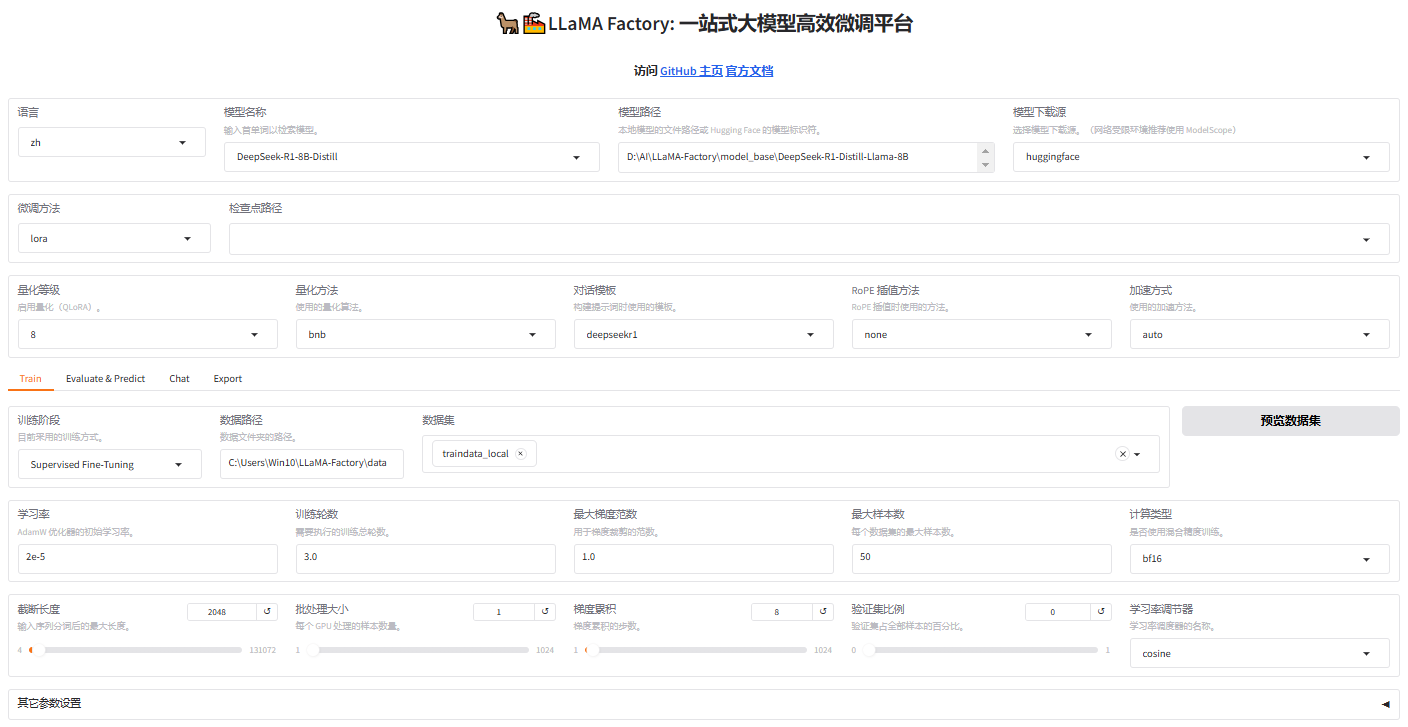Viewport: 1408px width, 727px height.
Task: Reset the 梯度累积 value with its undo icon
Action: click(823, 611)
